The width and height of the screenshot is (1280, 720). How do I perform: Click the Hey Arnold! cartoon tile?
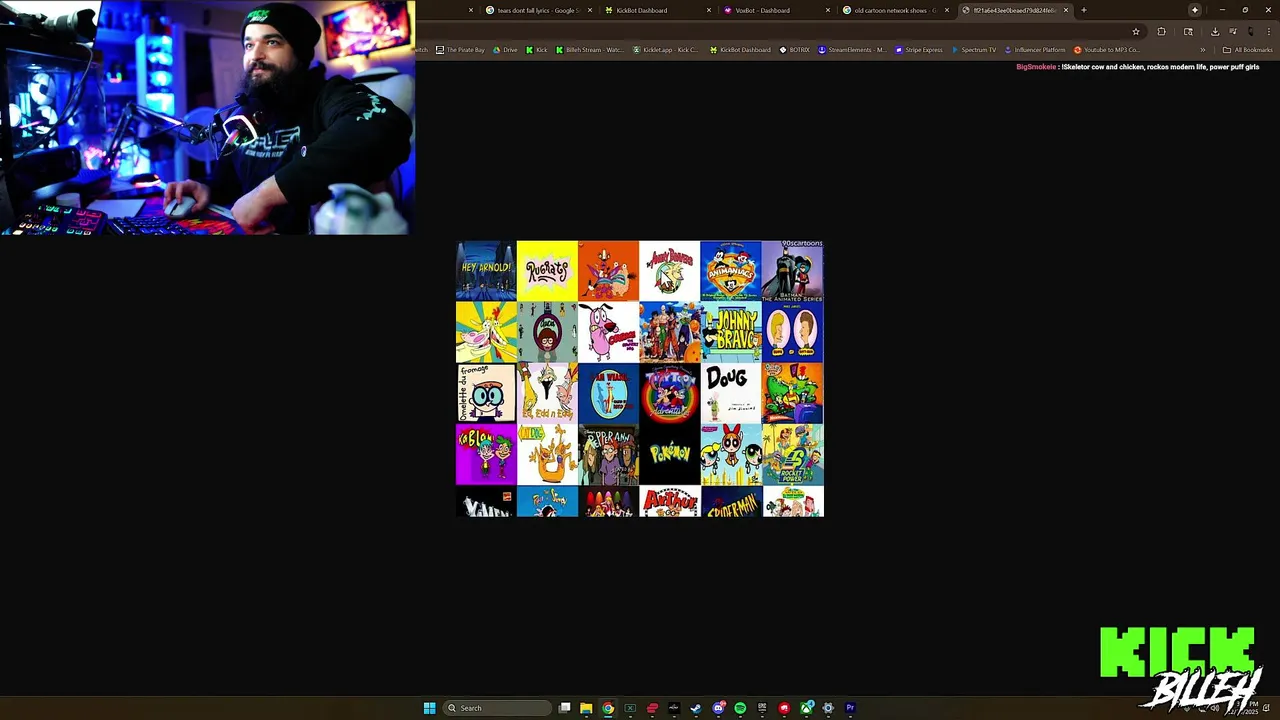coord(486,270)
